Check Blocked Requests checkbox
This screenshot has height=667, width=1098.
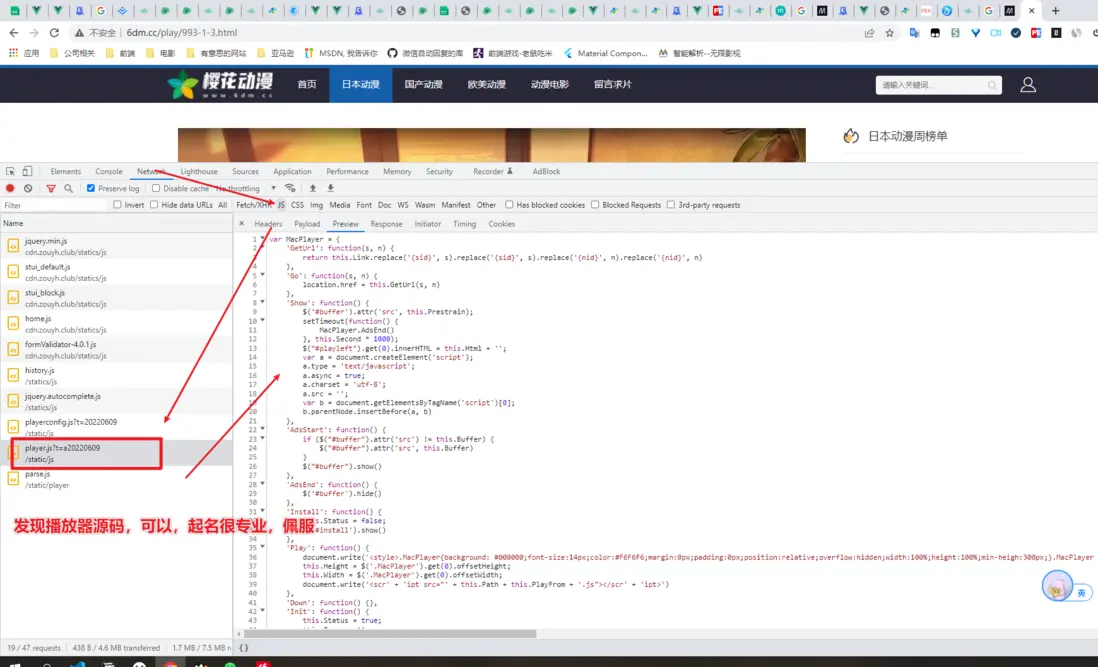595,205
